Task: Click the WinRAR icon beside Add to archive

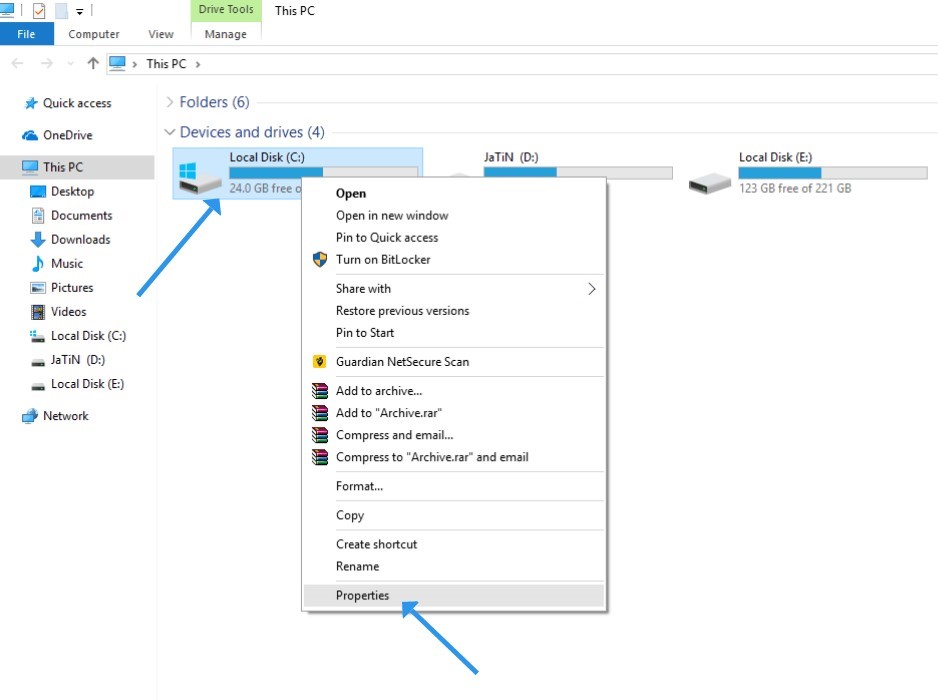Action: click(x=320, y=391)
